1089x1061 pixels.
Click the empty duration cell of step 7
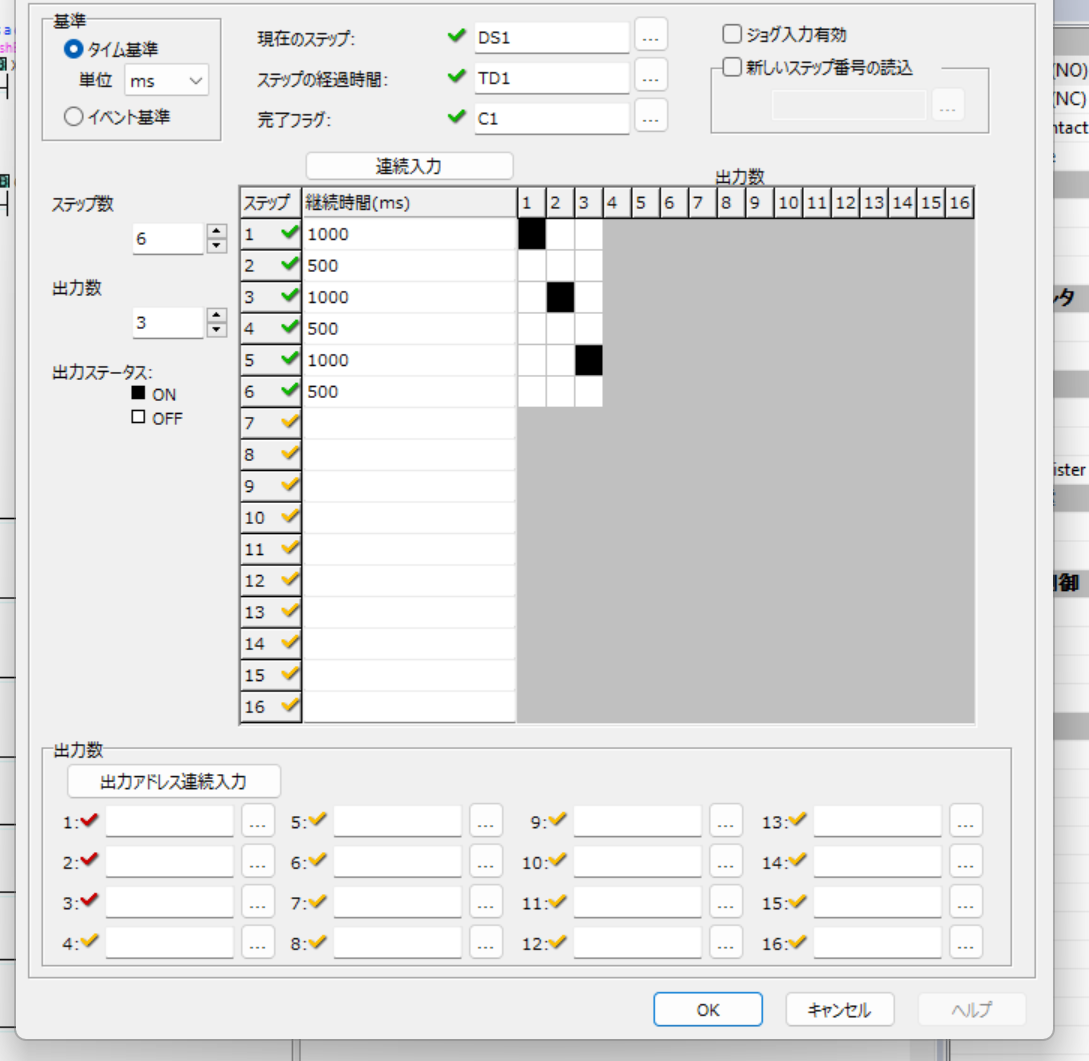(409, 424)
